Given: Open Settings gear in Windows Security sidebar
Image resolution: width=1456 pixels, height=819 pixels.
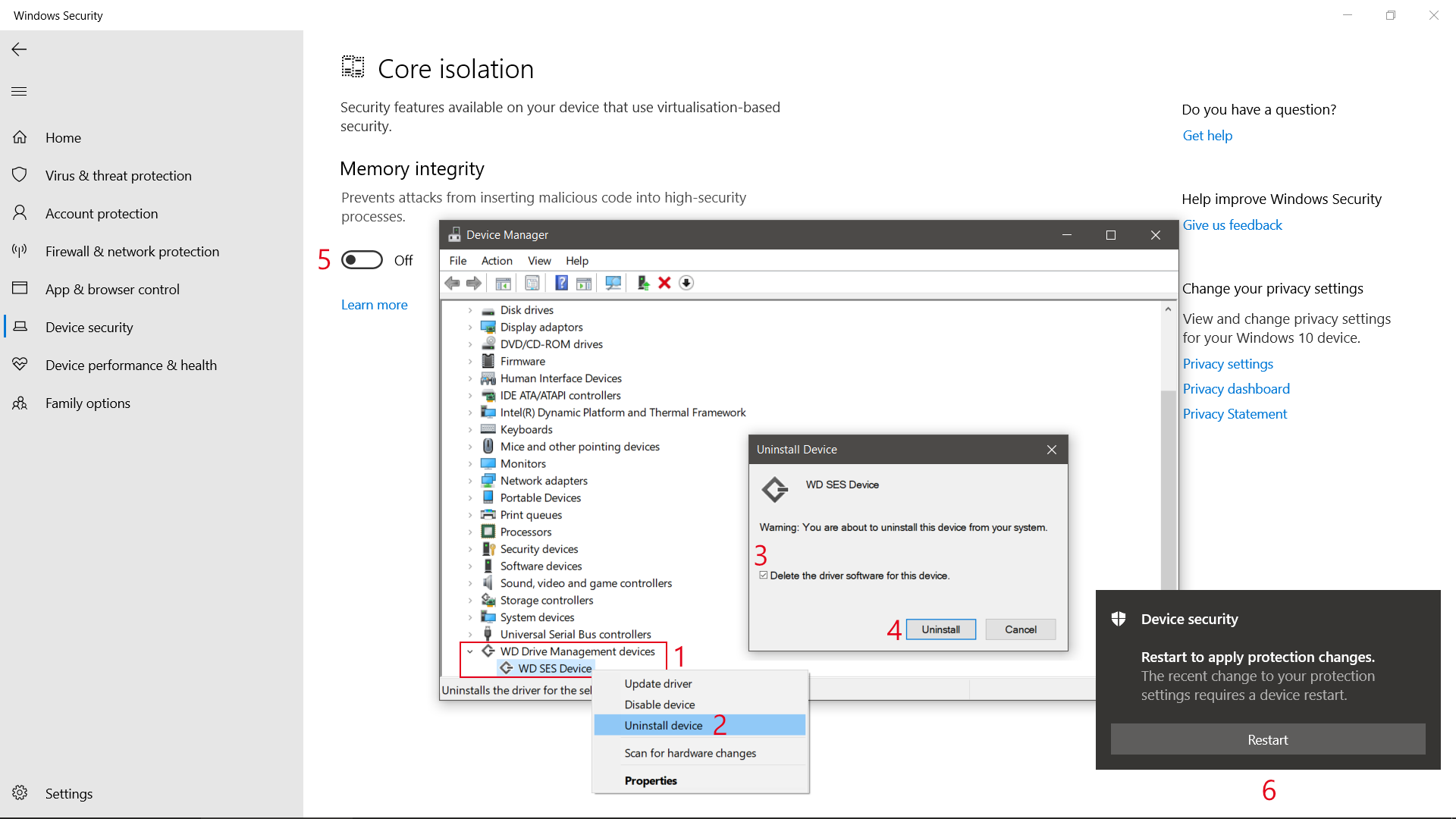Looking at the screenshot, I should click(x=20, y=793).
